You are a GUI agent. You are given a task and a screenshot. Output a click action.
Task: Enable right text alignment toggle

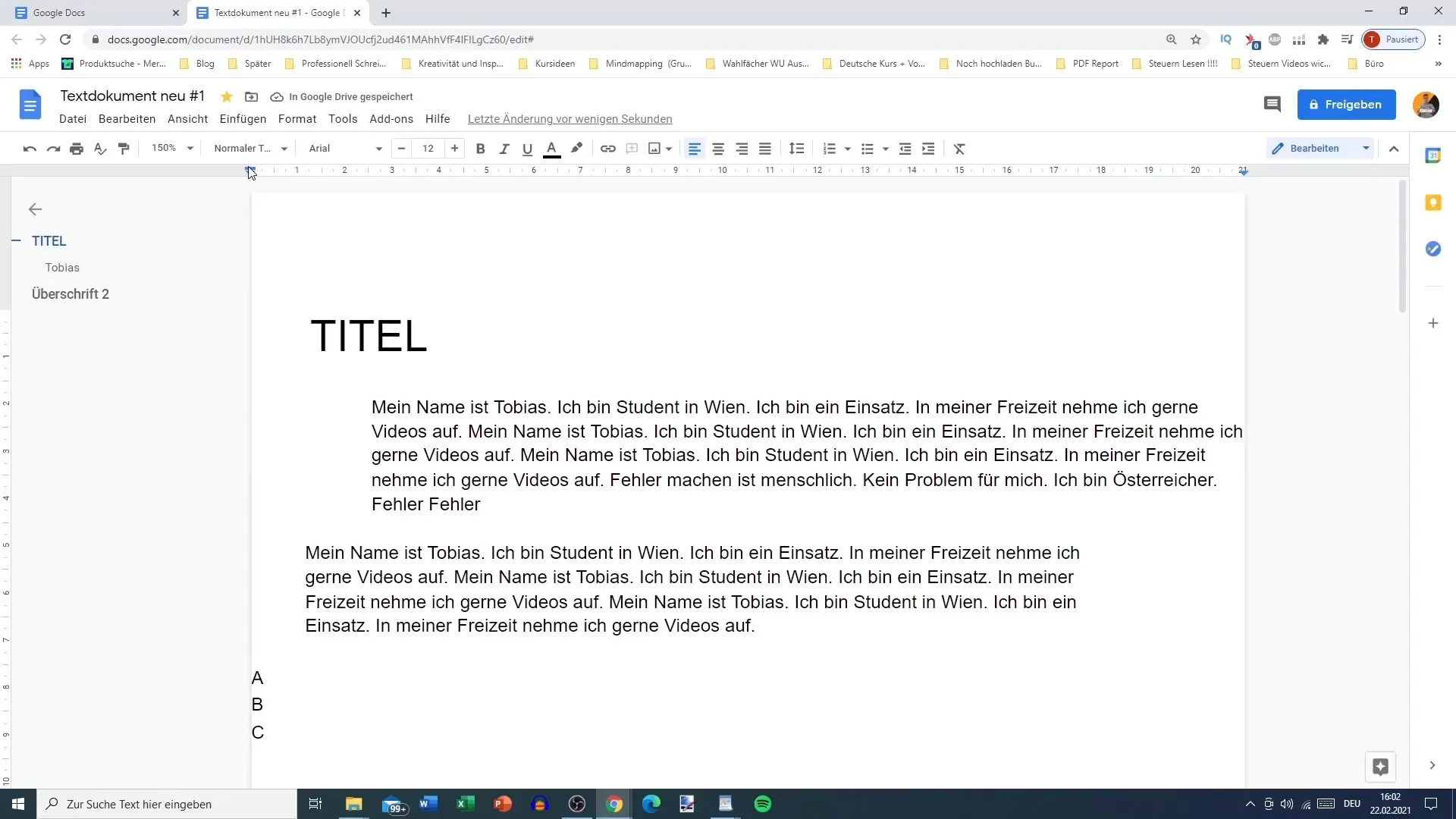(741, 148)
